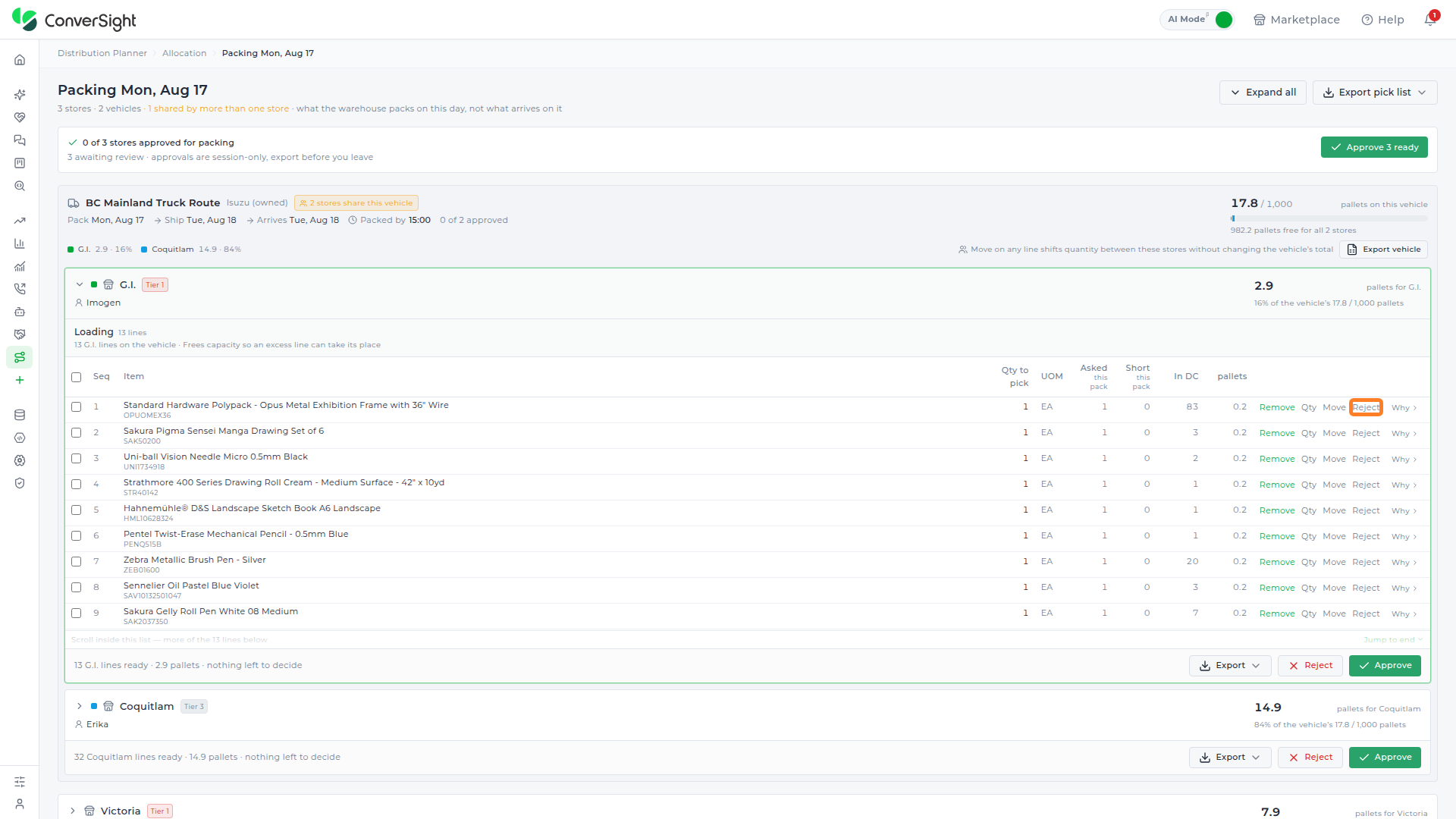Open the chat conversations sidebar icon
The image size is (1456, 819).
[20, 140]
